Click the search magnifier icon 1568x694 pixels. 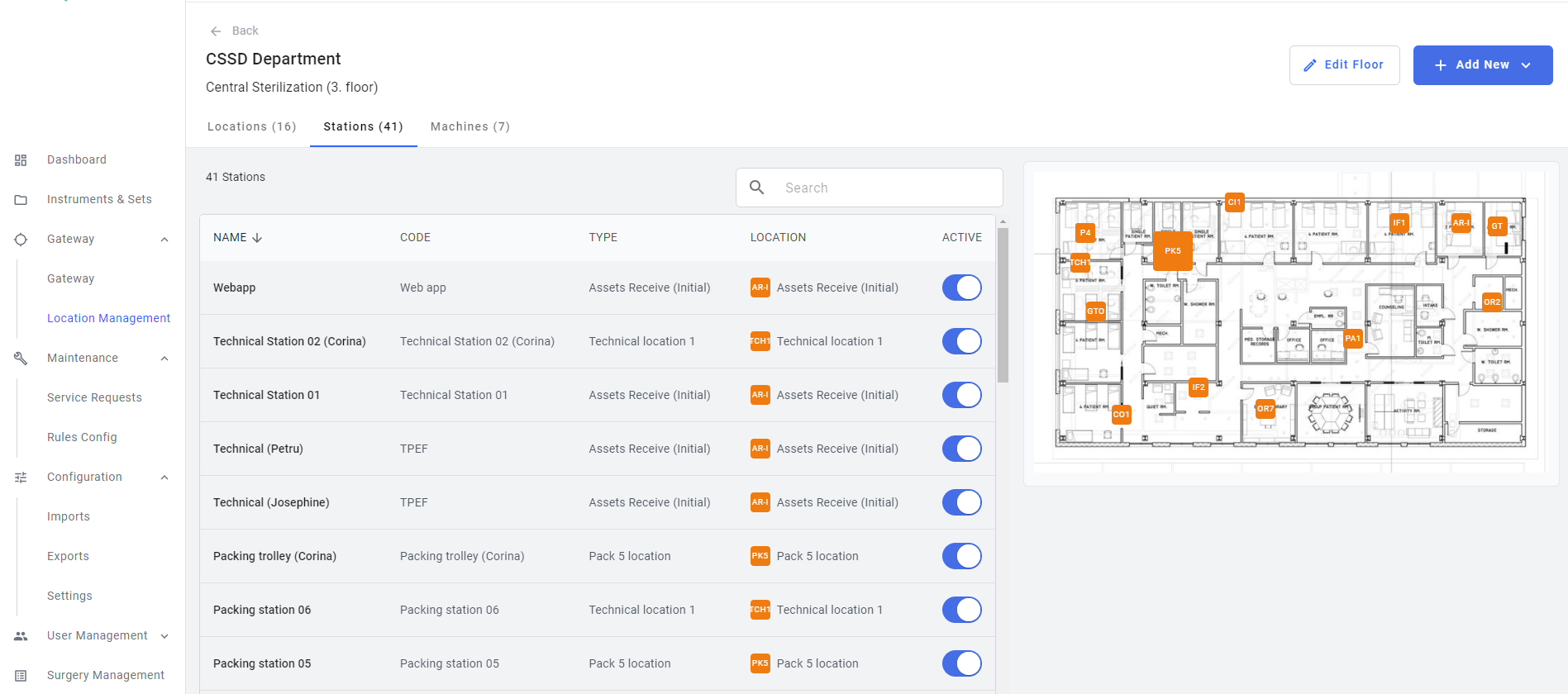point(756,188)
